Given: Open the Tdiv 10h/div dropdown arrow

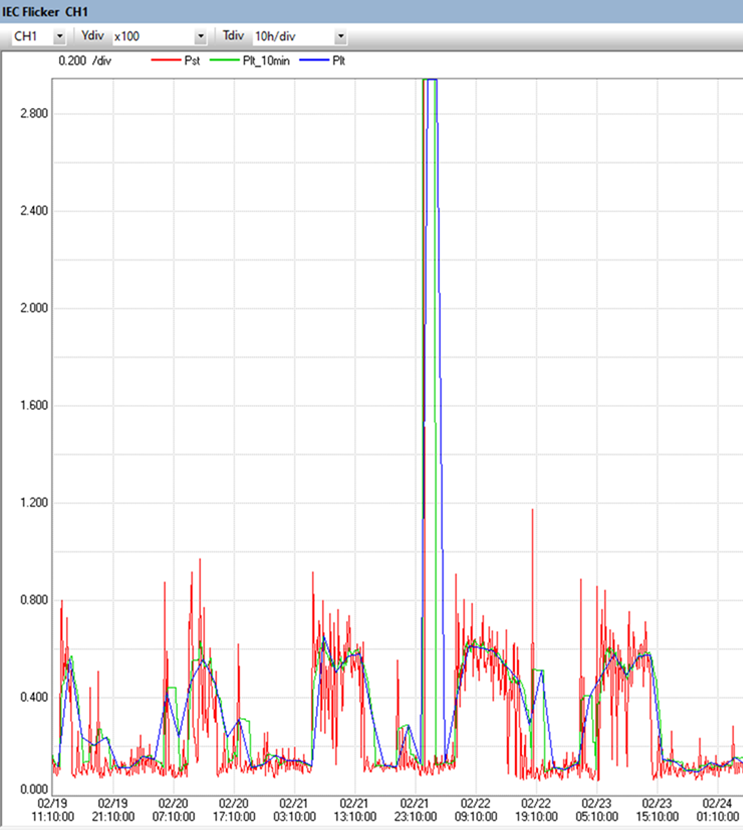Looking at the screenshot, I should pos(340,36).
